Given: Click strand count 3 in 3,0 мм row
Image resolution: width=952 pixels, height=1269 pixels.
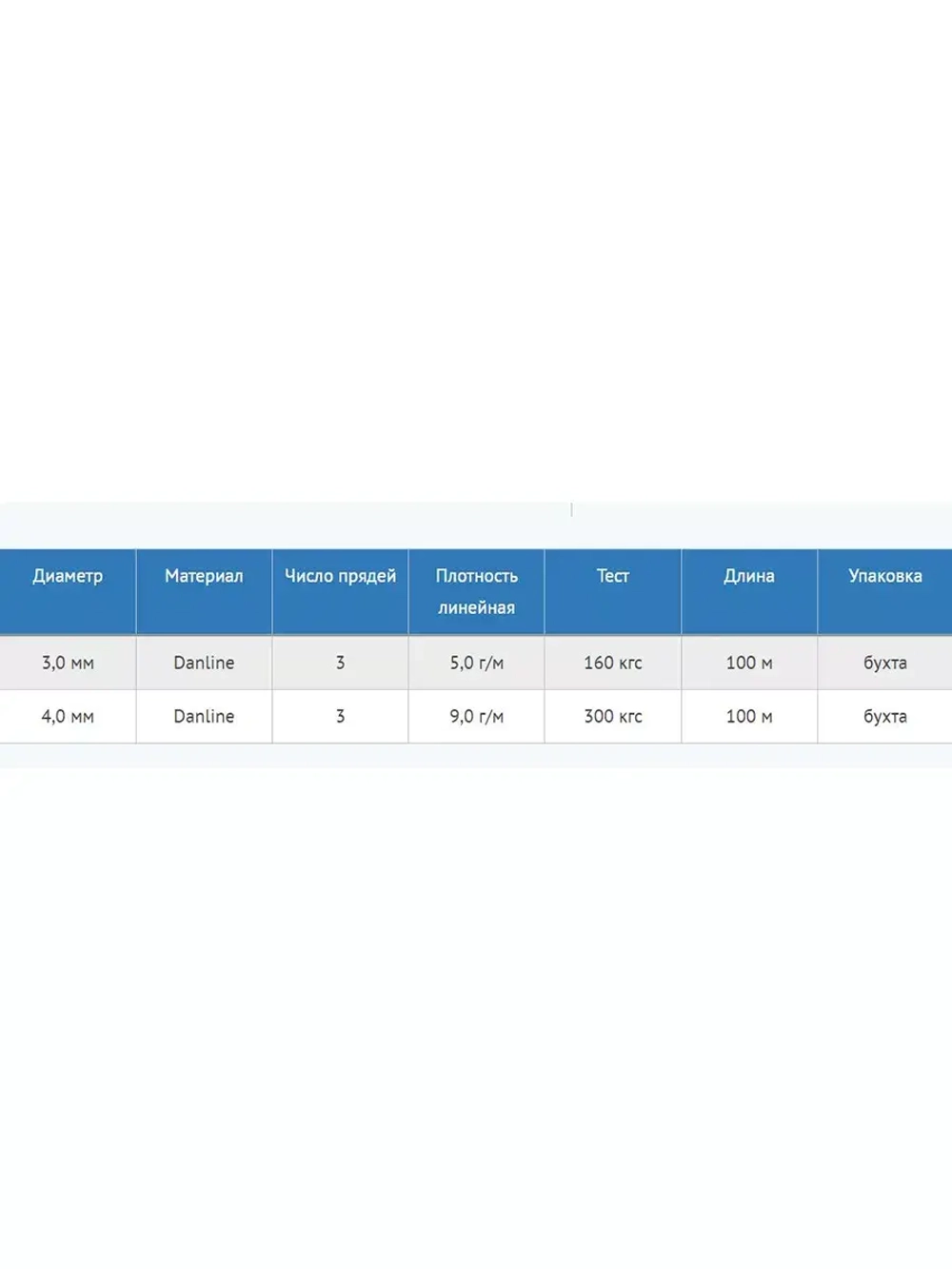Looking at the screenshot, I should tap(340, 663).
